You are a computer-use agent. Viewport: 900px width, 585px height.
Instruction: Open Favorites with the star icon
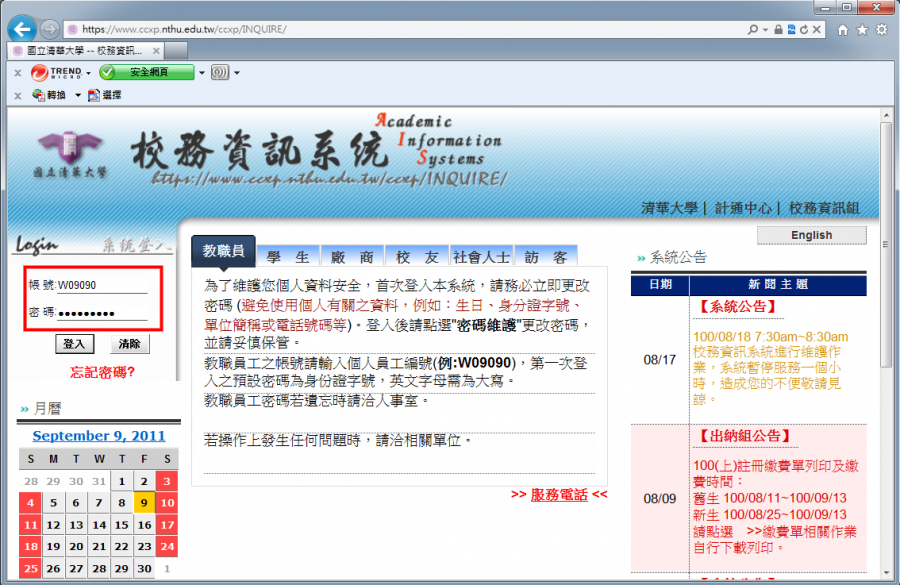pyautogui.click(x=862, y=30)
